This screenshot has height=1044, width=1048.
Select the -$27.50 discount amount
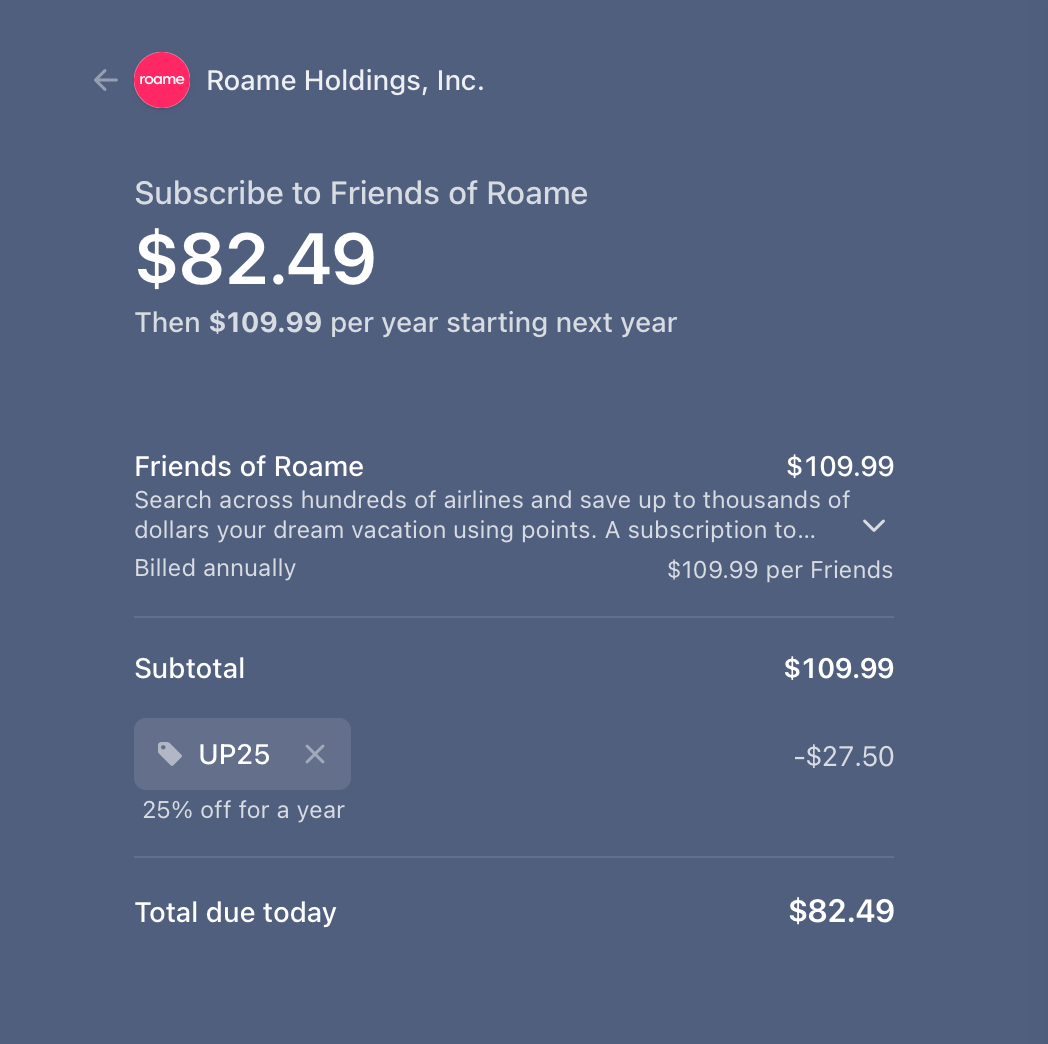(x=843, y=757)
